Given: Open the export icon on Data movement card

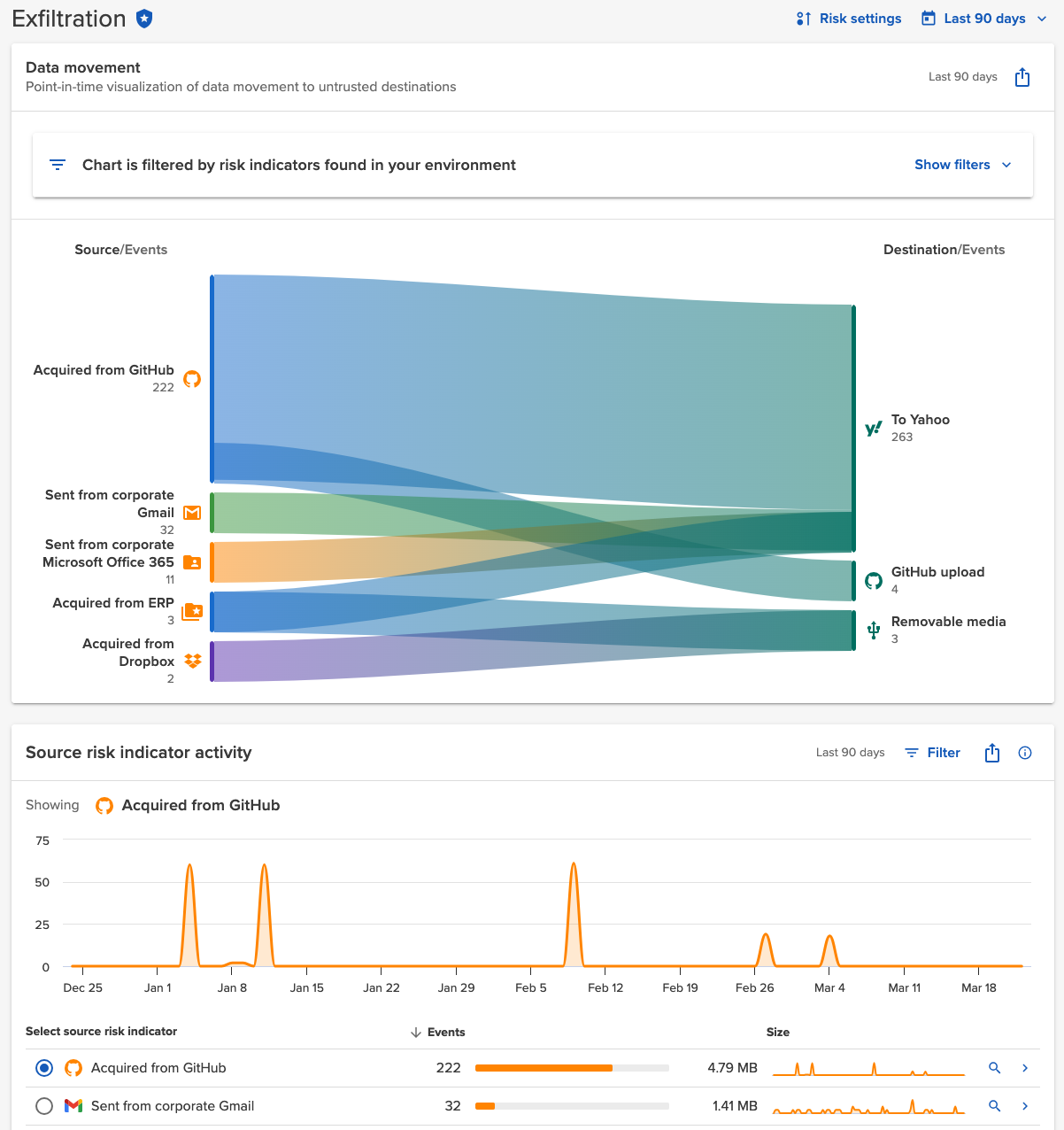Looking at the screenshot, I should coord(1022,77).
